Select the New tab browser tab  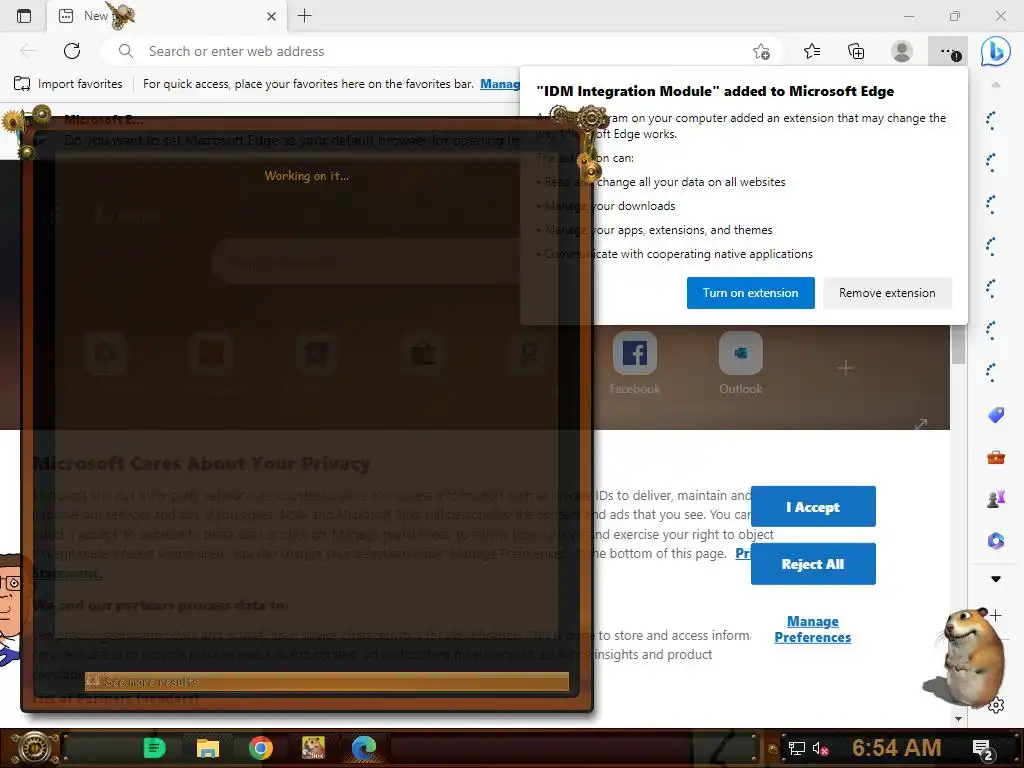[167, 16]
